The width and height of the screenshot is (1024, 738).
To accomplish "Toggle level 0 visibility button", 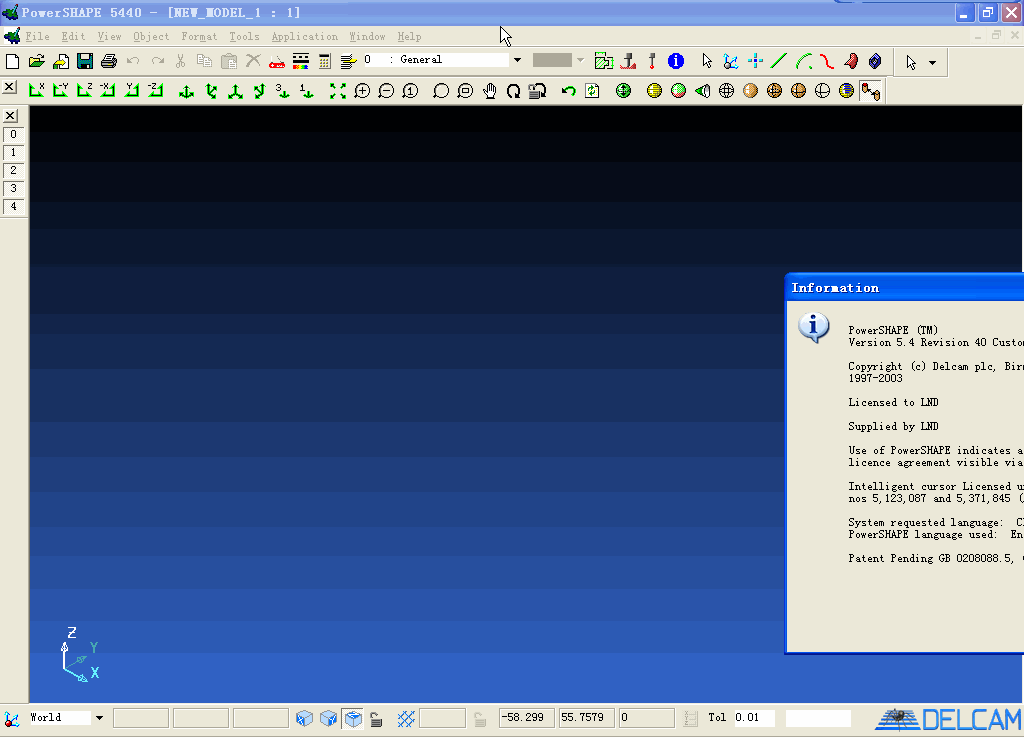I will (x=13, y=135).
